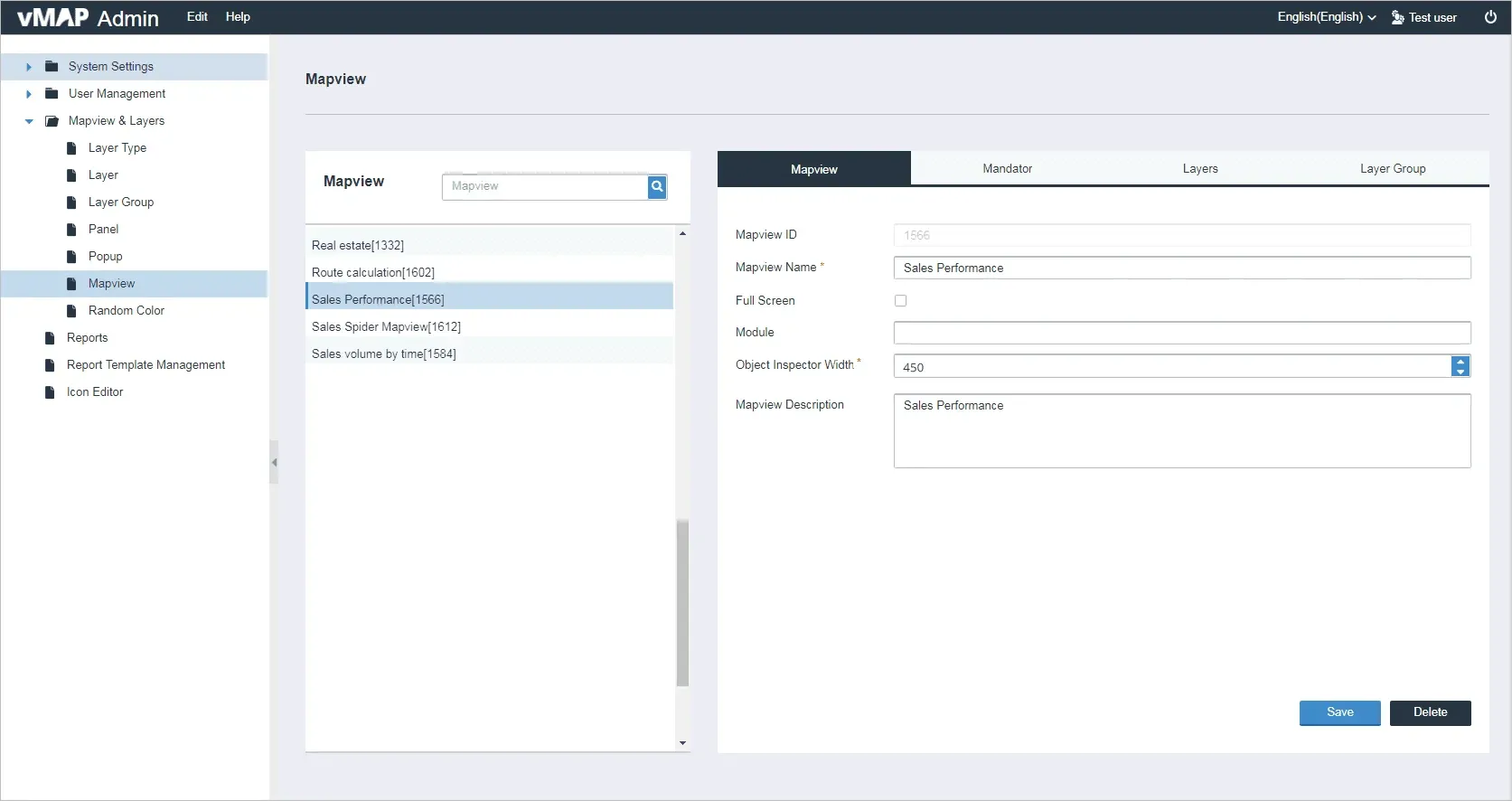Image resolution: width=1512 pixels, height=801 pixels.
Task: Click the Reports document icon
Action: click(50, 337)
